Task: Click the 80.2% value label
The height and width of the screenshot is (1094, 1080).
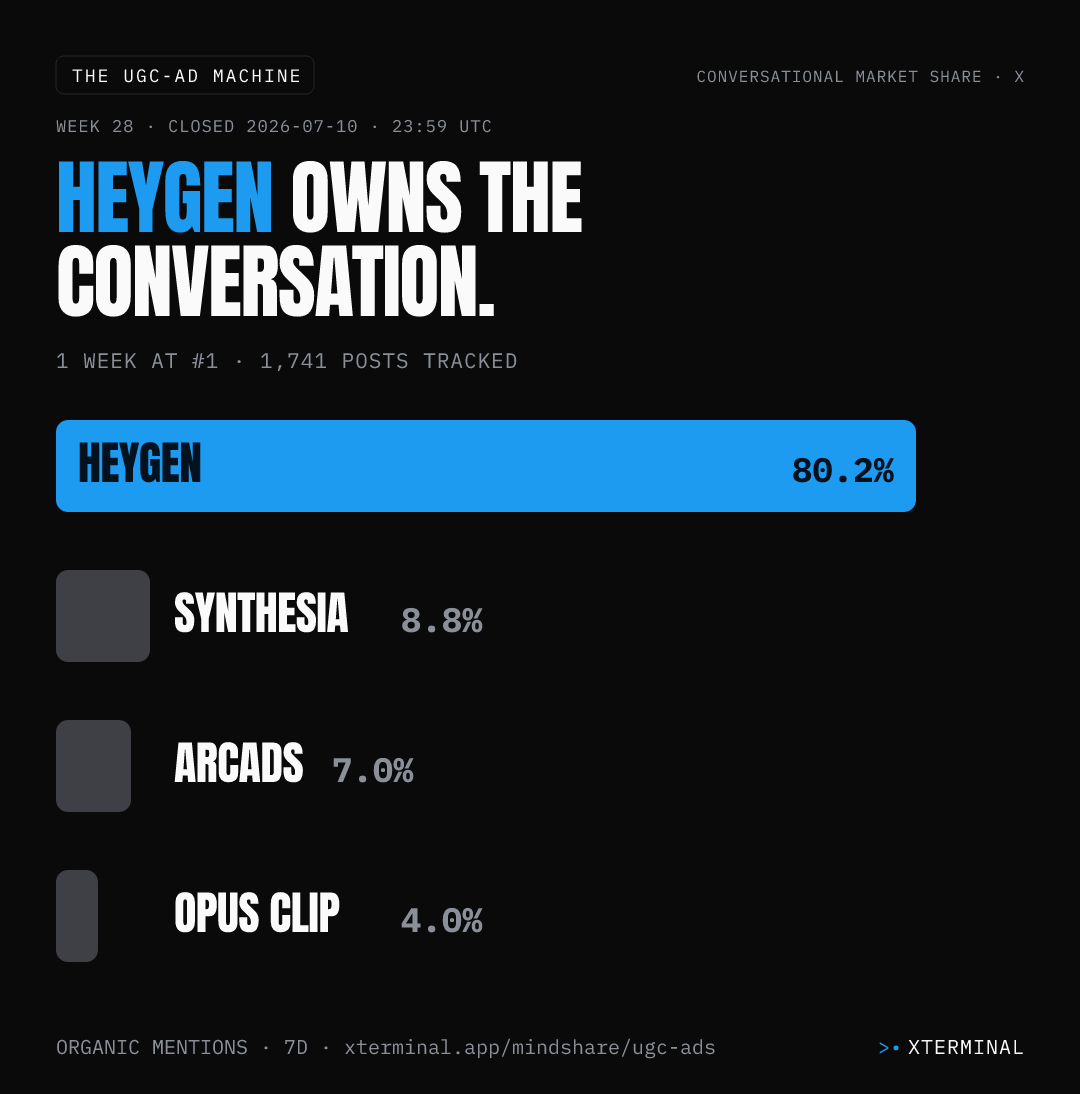Action: tap(843, 471)
